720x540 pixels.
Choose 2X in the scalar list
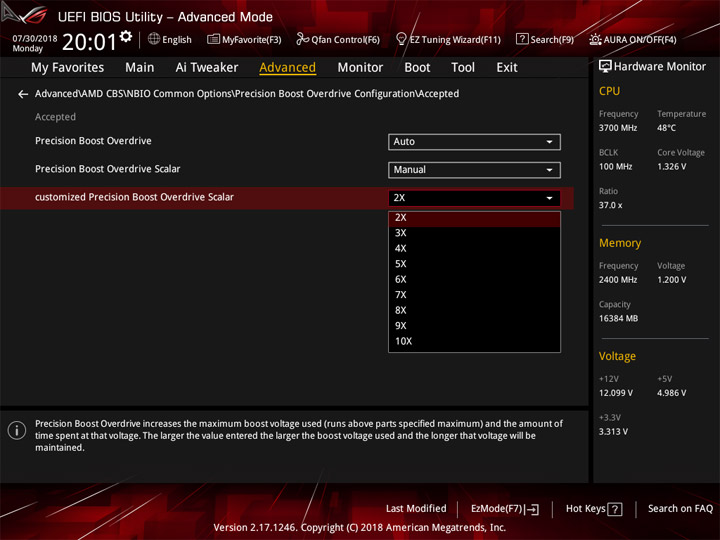(x=474, y=218)
